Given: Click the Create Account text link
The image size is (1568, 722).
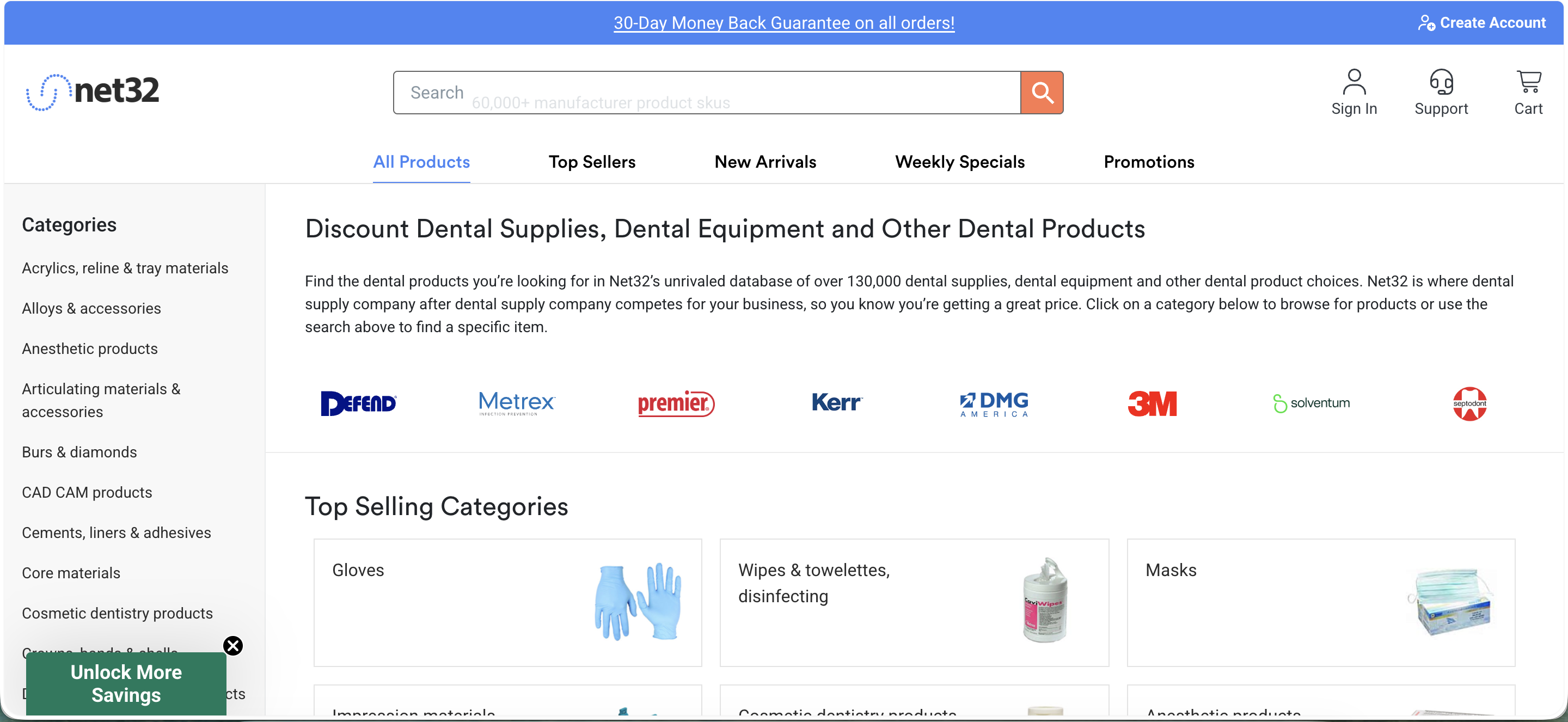Looking at the screenshot, I should coord(1492,23).
